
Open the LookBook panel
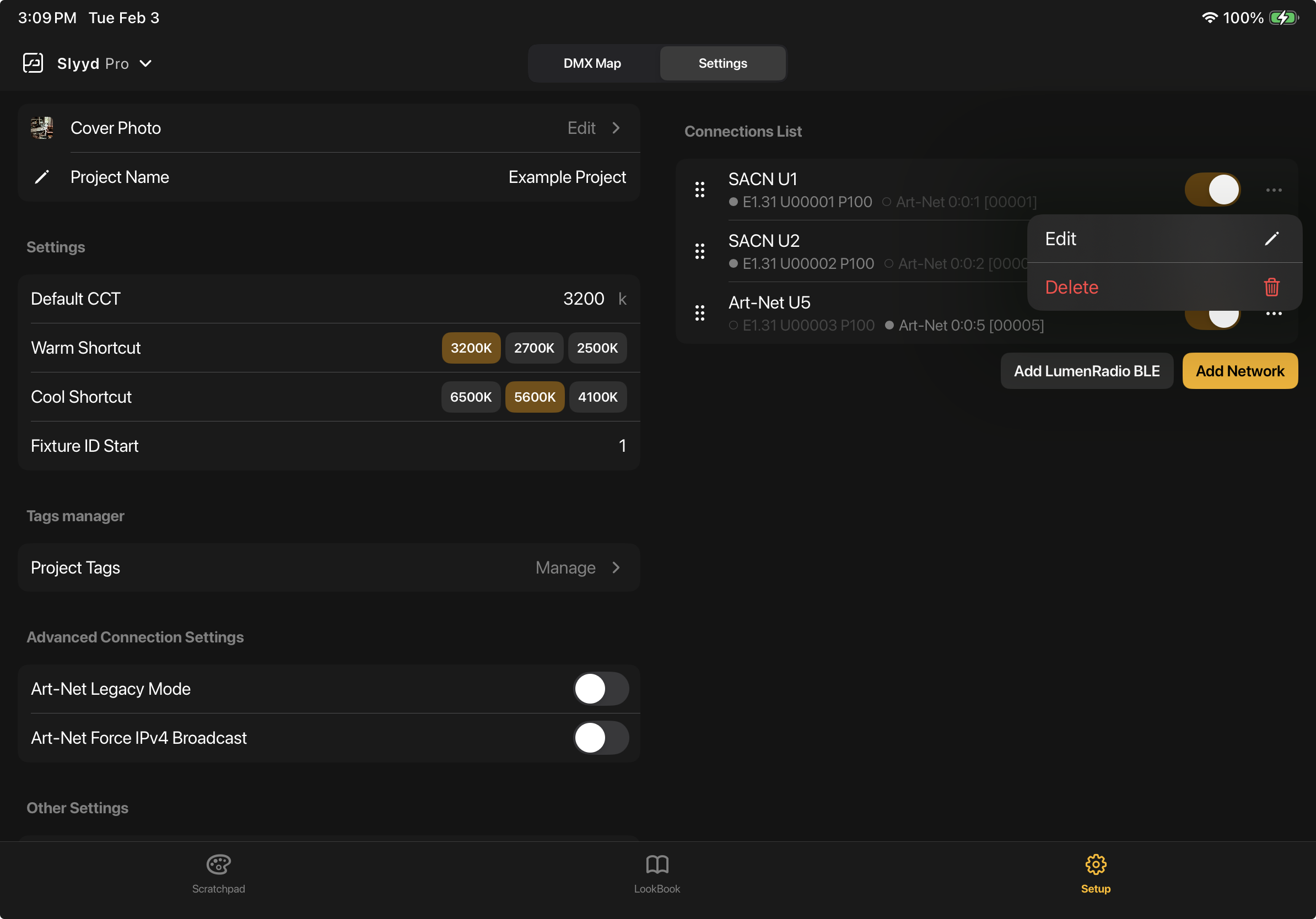(x=657, y=873)
